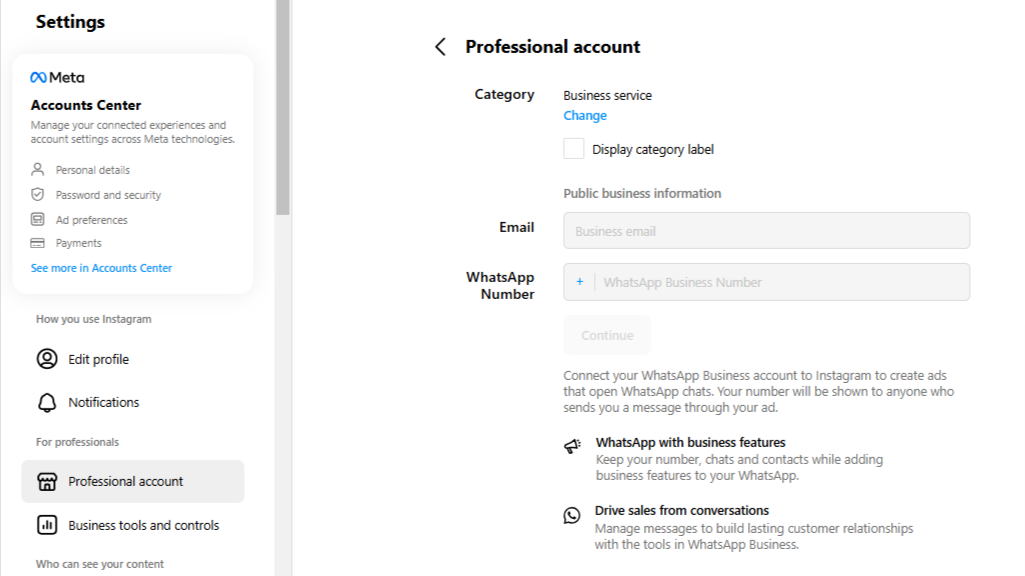Screen dimensions: 1025x576
Task: Click the WhatsApp icon by Drive sales
Action: 572,515
